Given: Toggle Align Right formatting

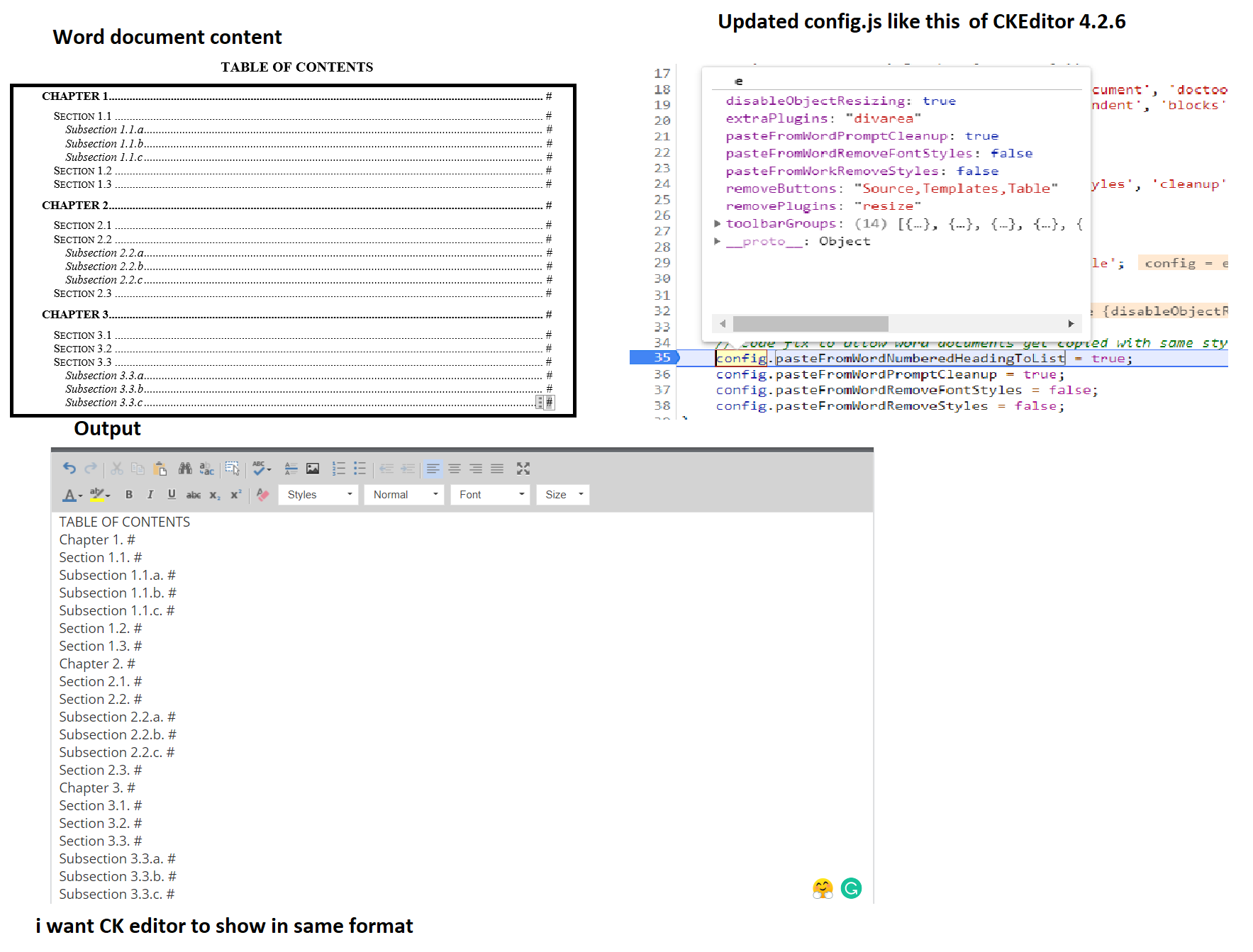Looking at the screenshot, I should [x=476, y=469].
